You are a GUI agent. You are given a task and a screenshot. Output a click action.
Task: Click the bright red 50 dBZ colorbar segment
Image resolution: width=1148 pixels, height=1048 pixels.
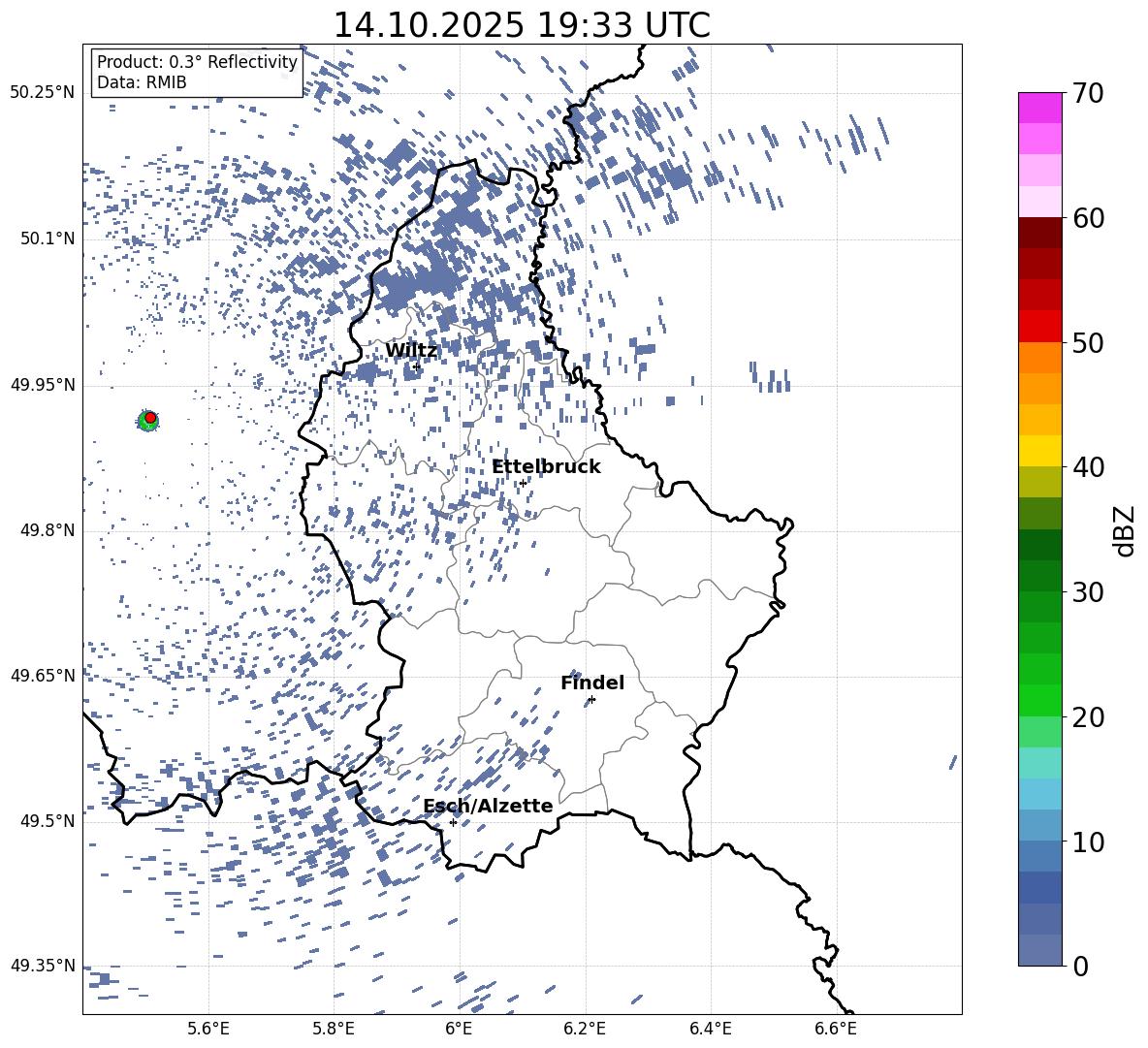point(1040,327)
